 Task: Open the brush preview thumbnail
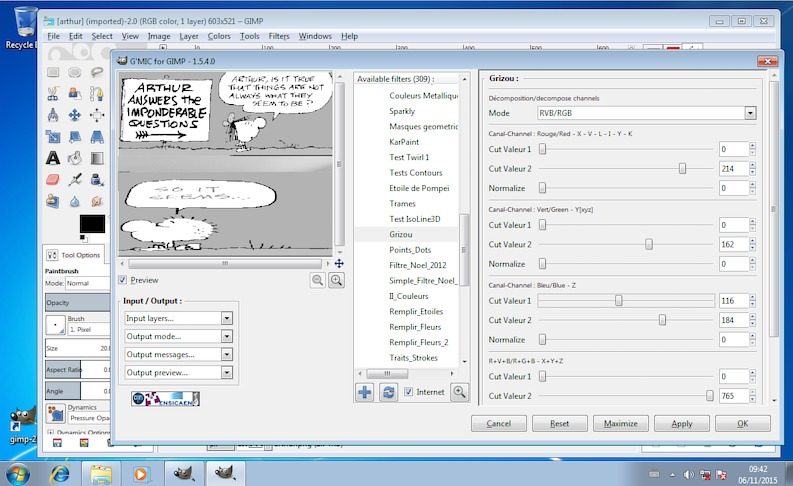point(55,325)
